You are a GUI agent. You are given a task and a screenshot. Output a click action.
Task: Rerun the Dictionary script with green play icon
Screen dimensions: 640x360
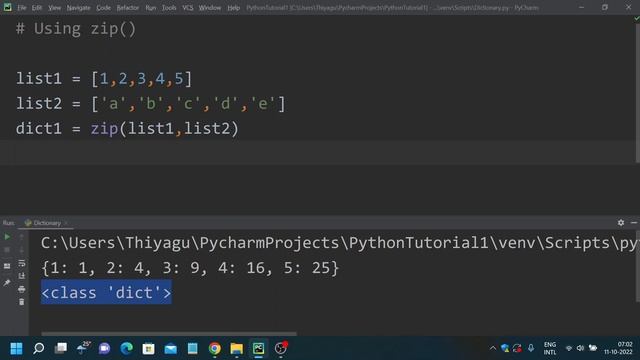coord(7,237)
